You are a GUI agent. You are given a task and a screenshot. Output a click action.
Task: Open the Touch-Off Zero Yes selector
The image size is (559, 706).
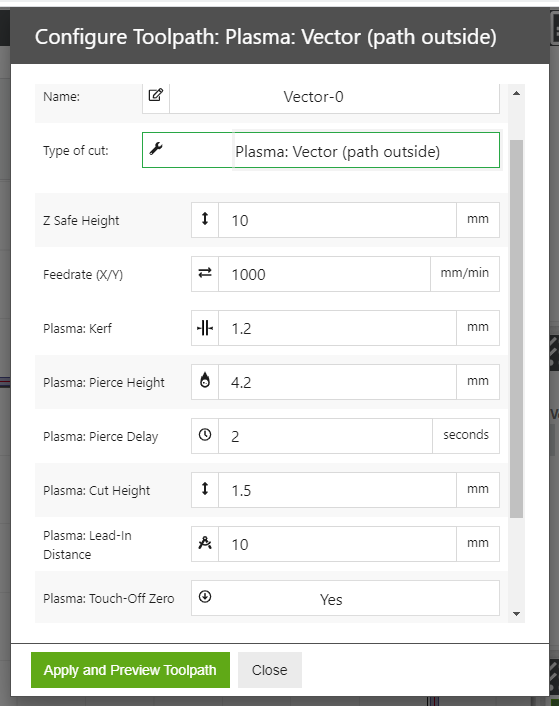tap(345, 598)
